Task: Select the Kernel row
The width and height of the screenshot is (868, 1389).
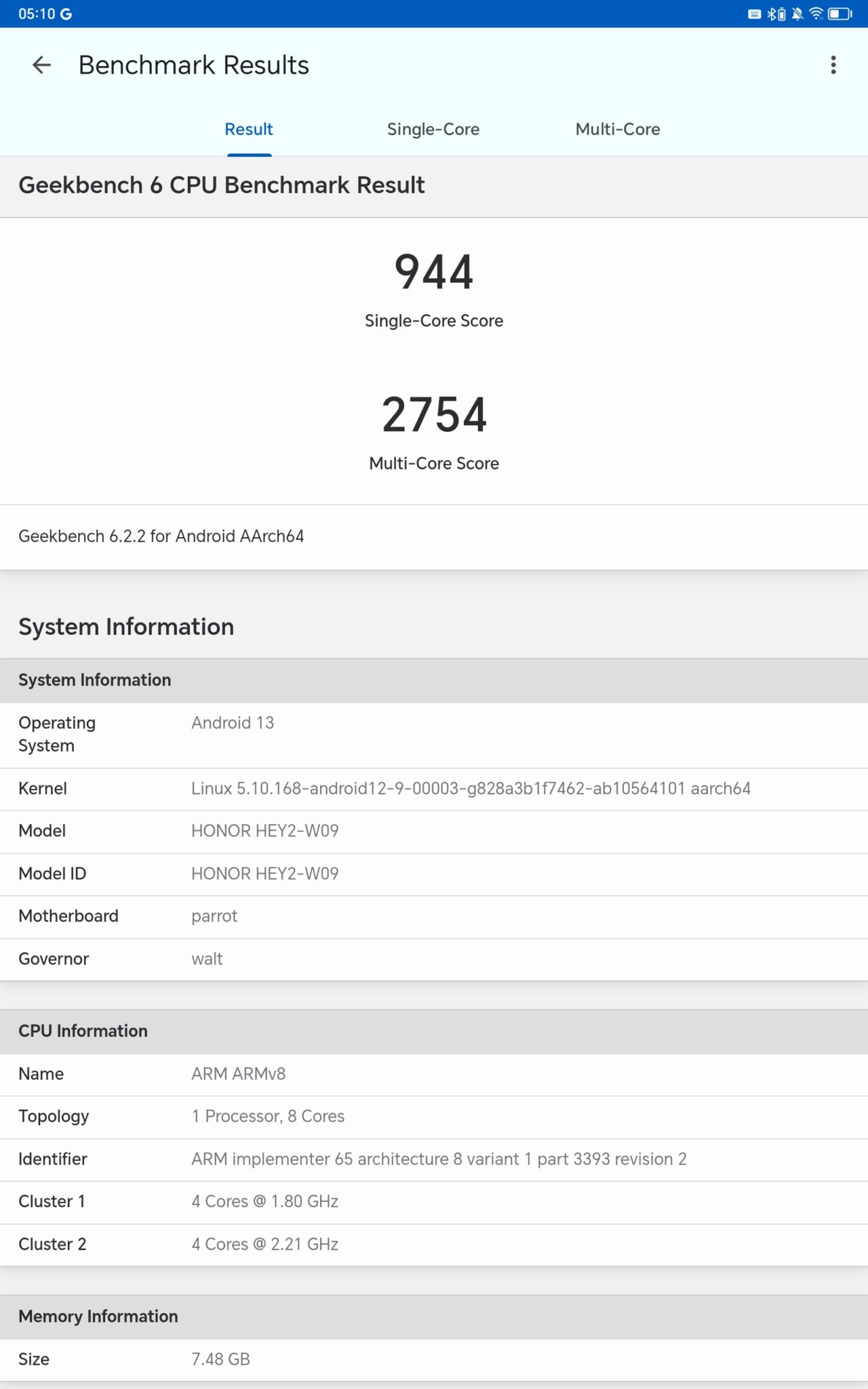Action: click(x=434, y=789)
